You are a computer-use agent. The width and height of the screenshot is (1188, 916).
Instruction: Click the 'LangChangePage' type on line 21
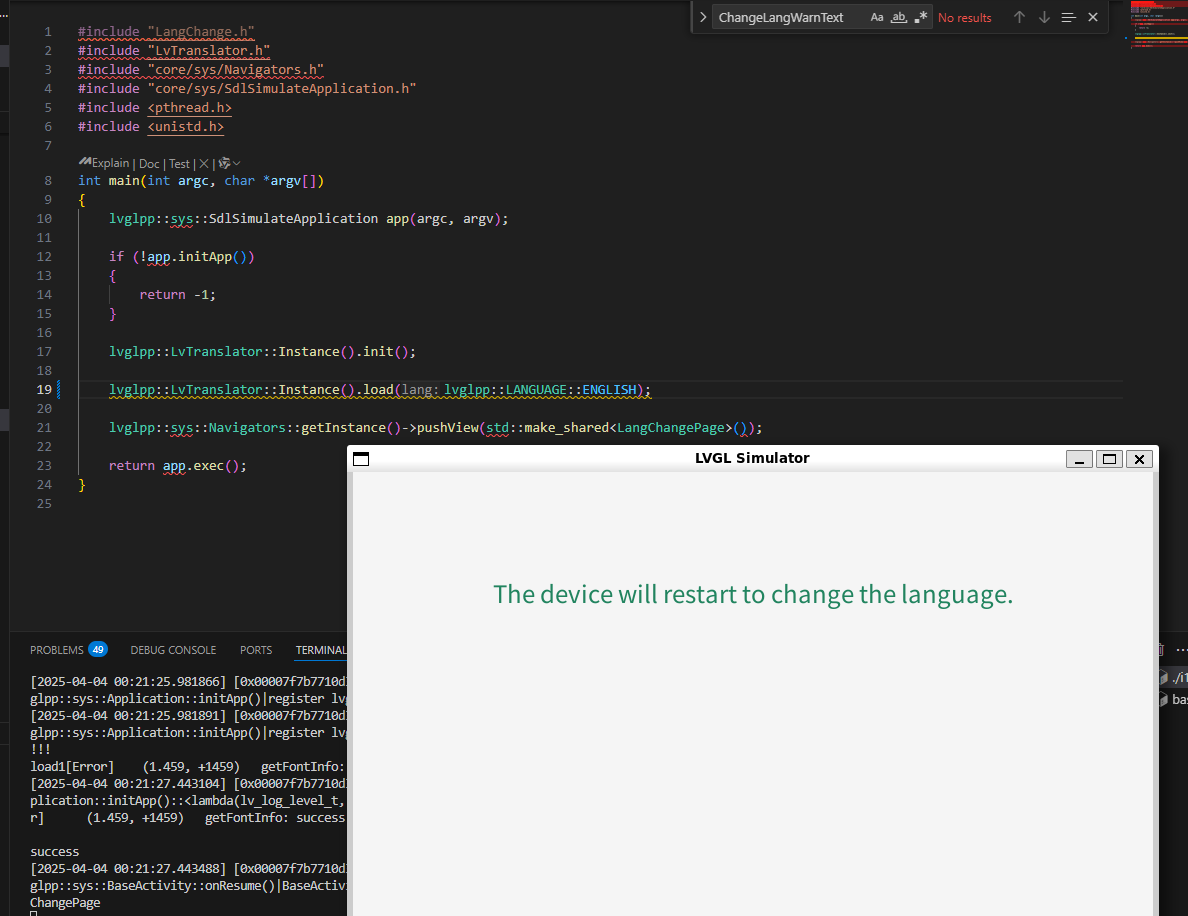point(671,427)
